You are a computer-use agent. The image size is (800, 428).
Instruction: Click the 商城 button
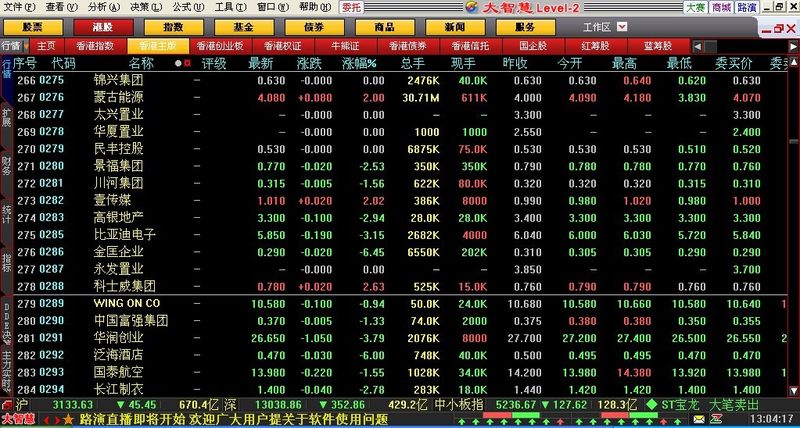722,8
